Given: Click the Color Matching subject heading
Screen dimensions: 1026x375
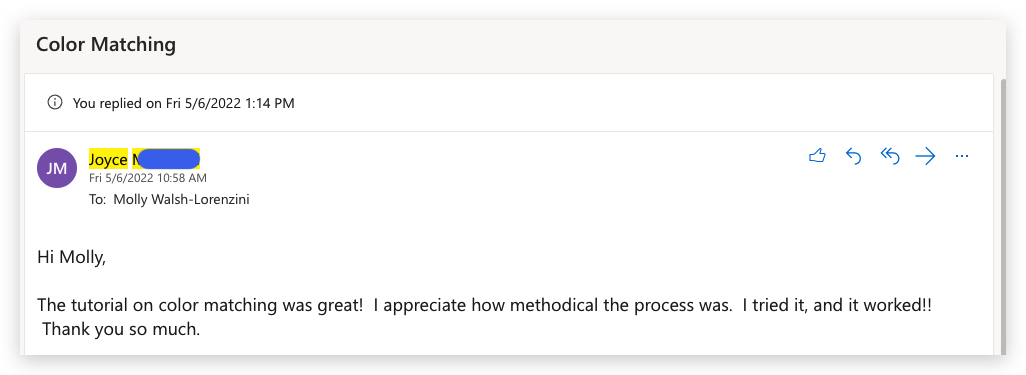Looking at the screenshot, I should [x=106, y=45].
